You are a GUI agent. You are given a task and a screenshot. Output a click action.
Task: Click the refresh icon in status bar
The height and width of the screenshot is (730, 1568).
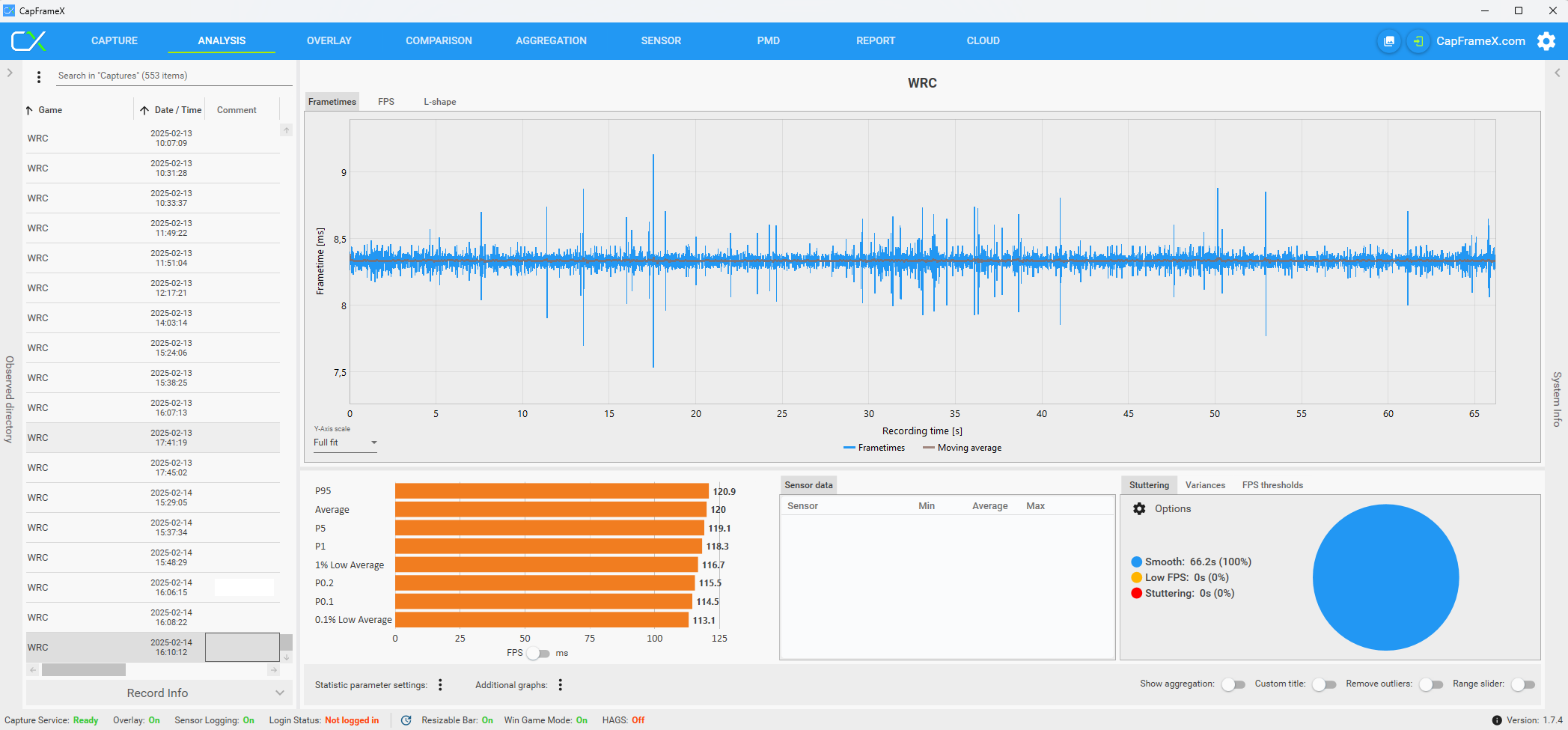click(x=406, y=720)
